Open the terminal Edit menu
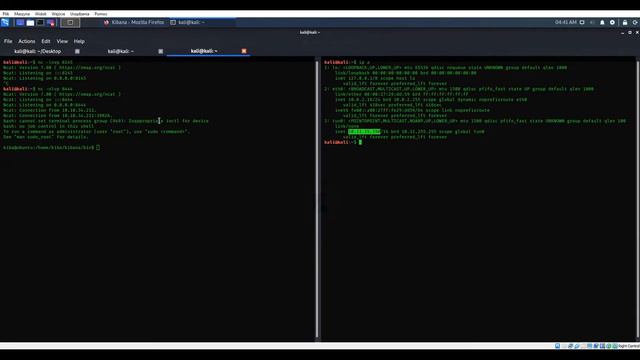640x360 pixels. click(46, 41)
